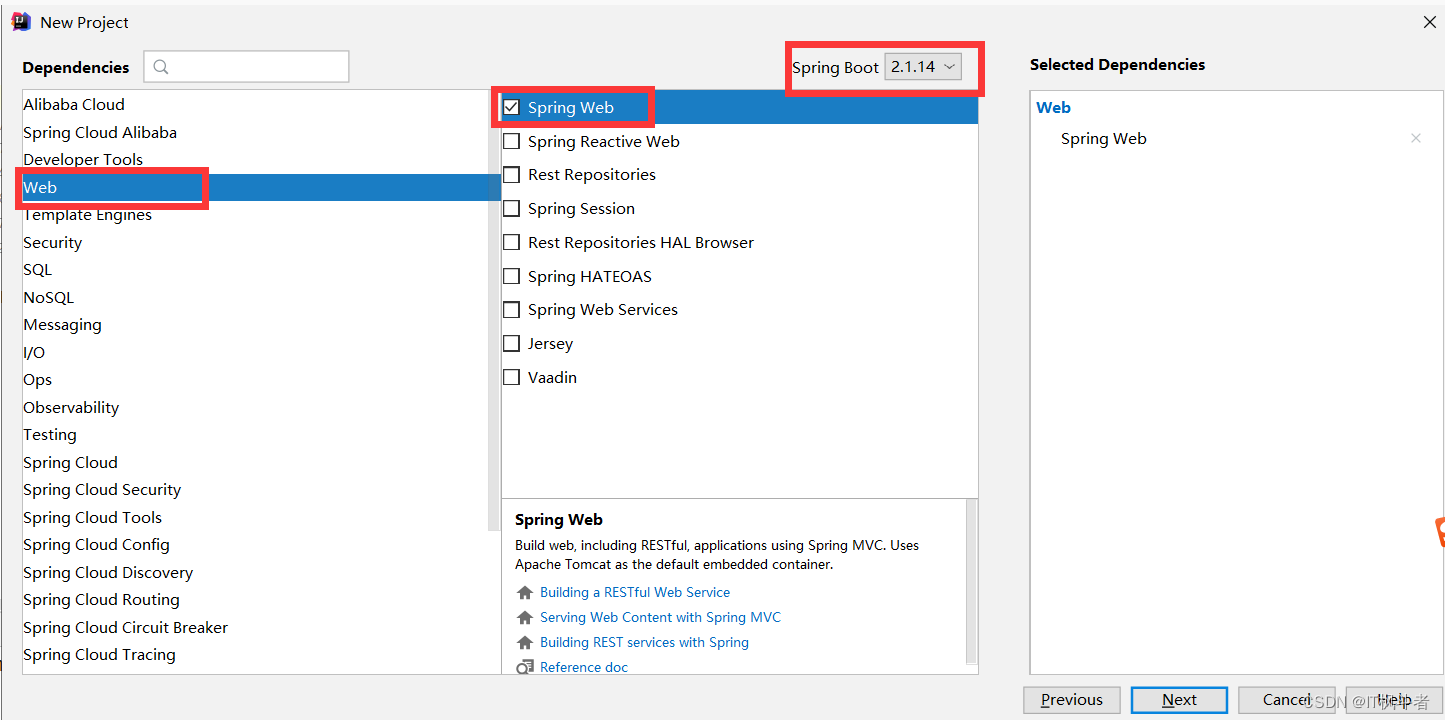The image size is (1445, 720).
Task: Enable Rest Repositories HAL Browser checkbox
Action: pos(511,243)
